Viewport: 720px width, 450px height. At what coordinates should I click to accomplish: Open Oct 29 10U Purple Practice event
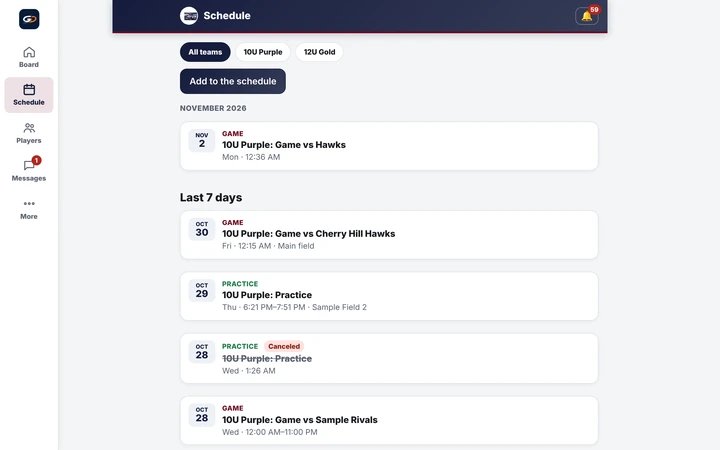(x=389, y=296)
